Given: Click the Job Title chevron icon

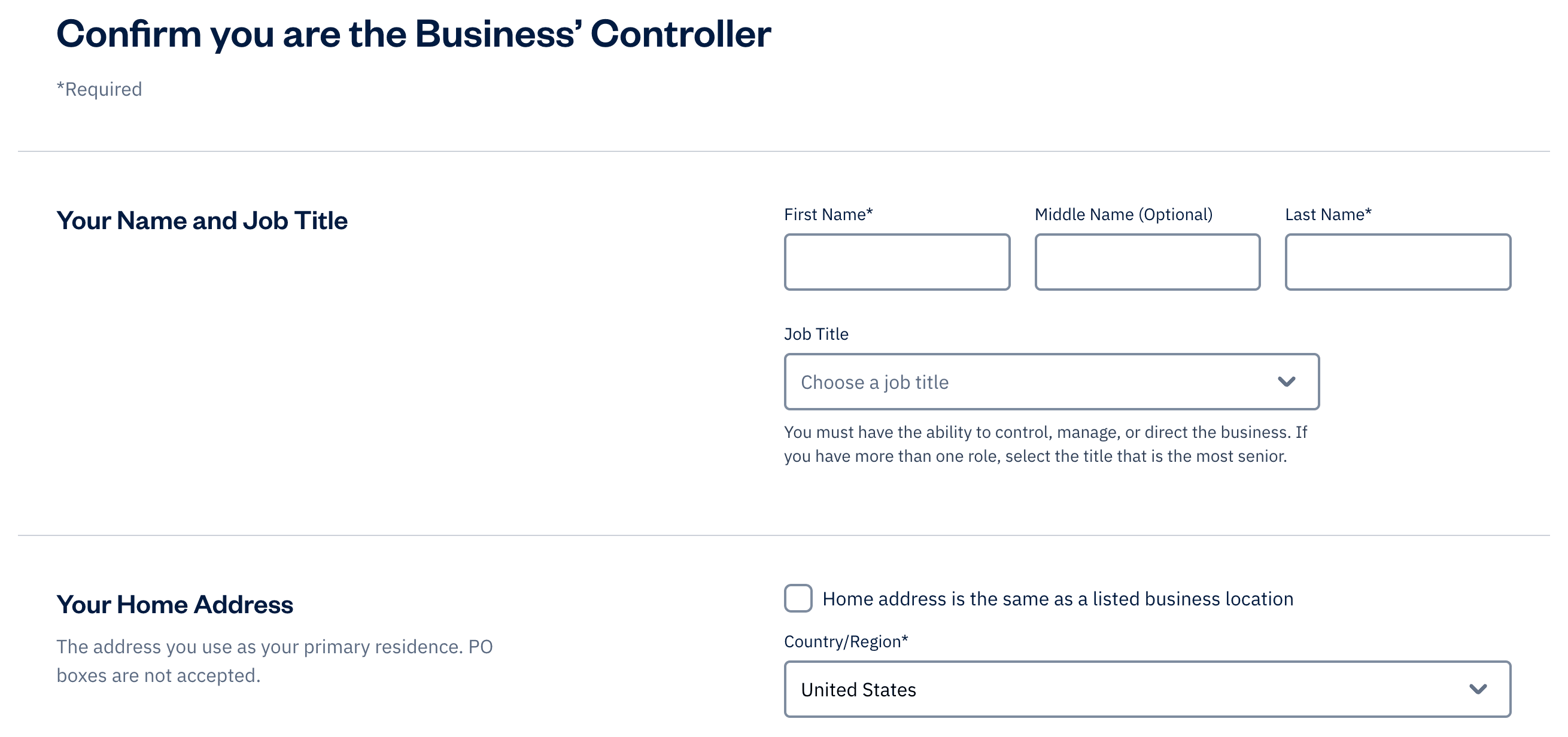Looking at the screenshot, I should point(1288,381).
